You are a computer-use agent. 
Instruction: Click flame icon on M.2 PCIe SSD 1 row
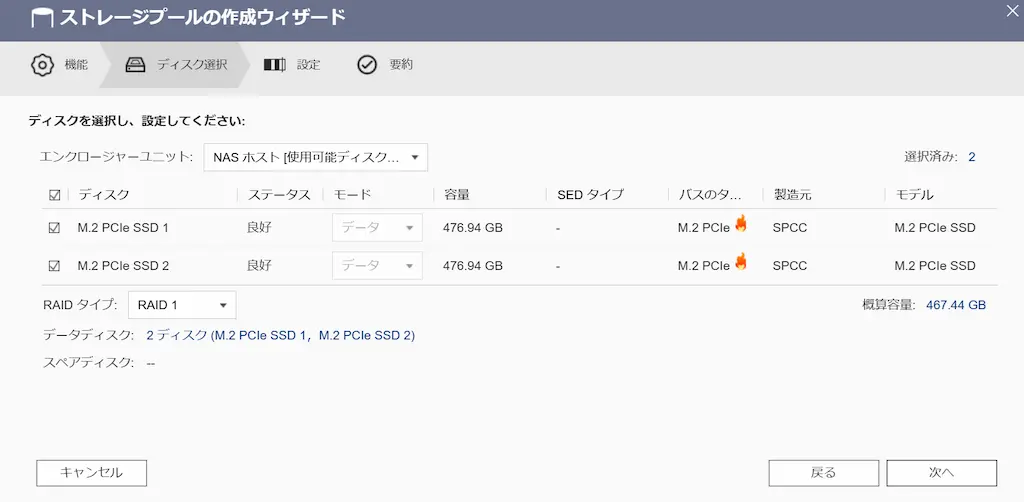point(741,224)
